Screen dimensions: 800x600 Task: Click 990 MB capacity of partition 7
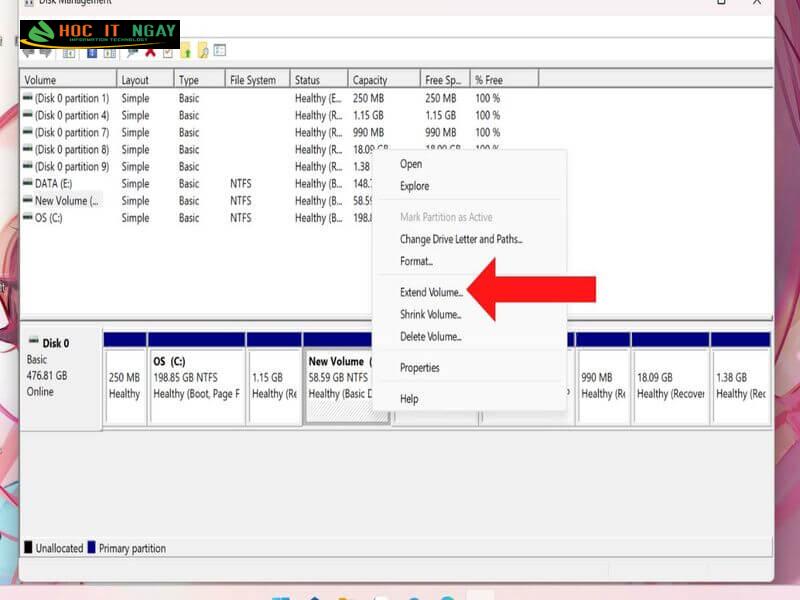(x=368, y=132)
